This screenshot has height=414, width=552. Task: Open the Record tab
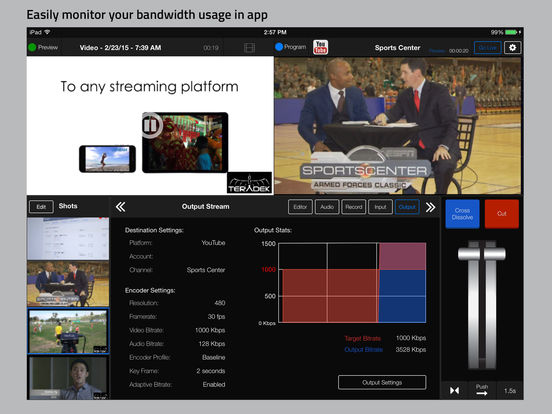coord(354,207)
